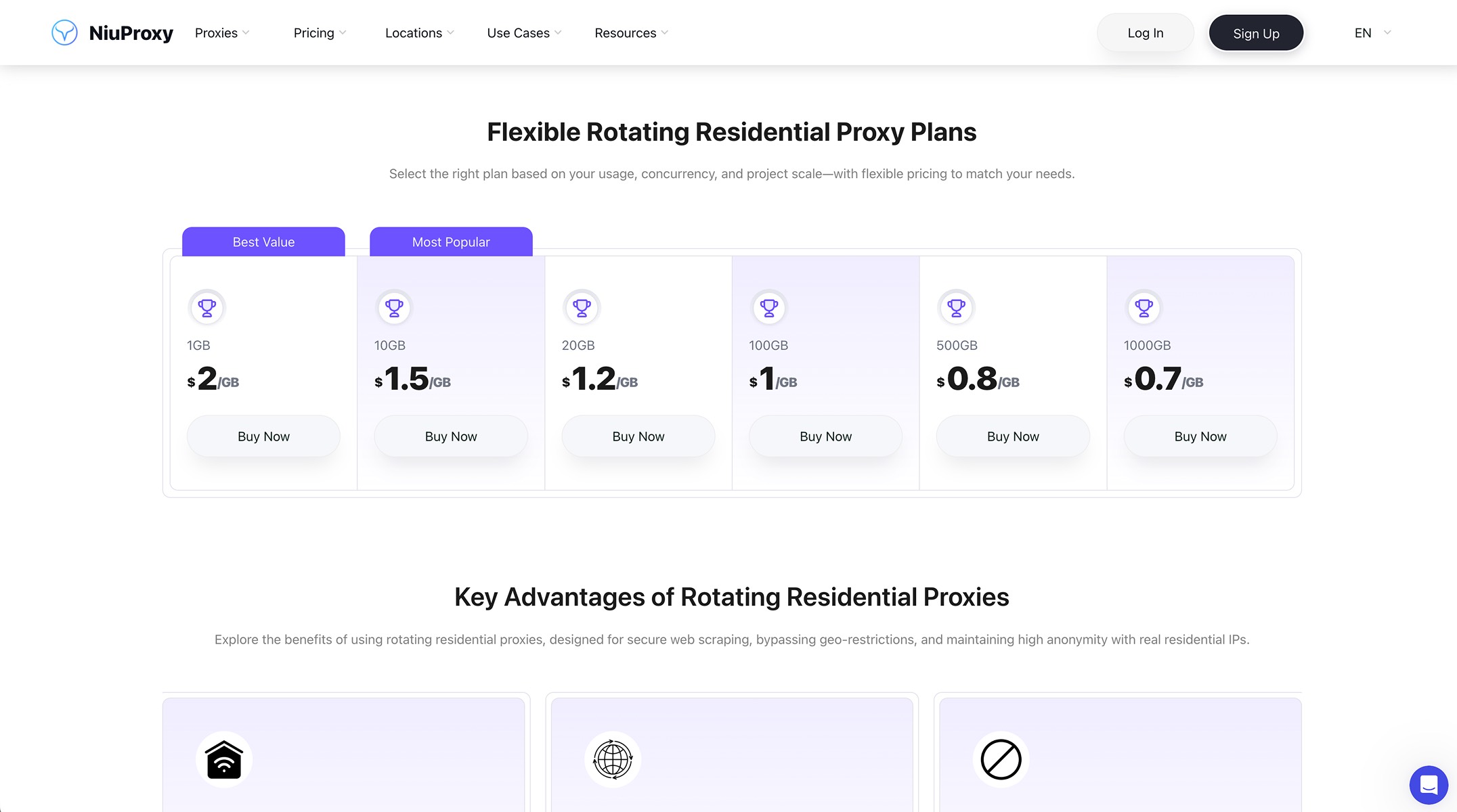Click the prohibited circle-slash icon
Screen dimensions: 1457x812
click(1001, 759)
